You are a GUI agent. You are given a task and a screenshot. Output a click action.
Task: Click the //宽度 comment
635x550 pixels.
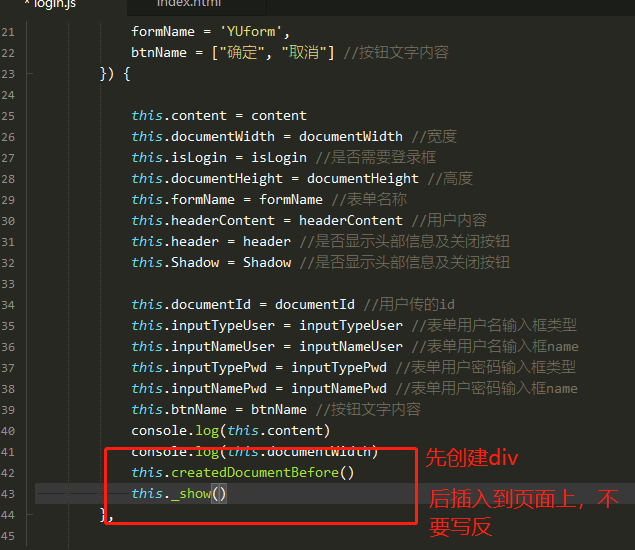pos(434,136)
